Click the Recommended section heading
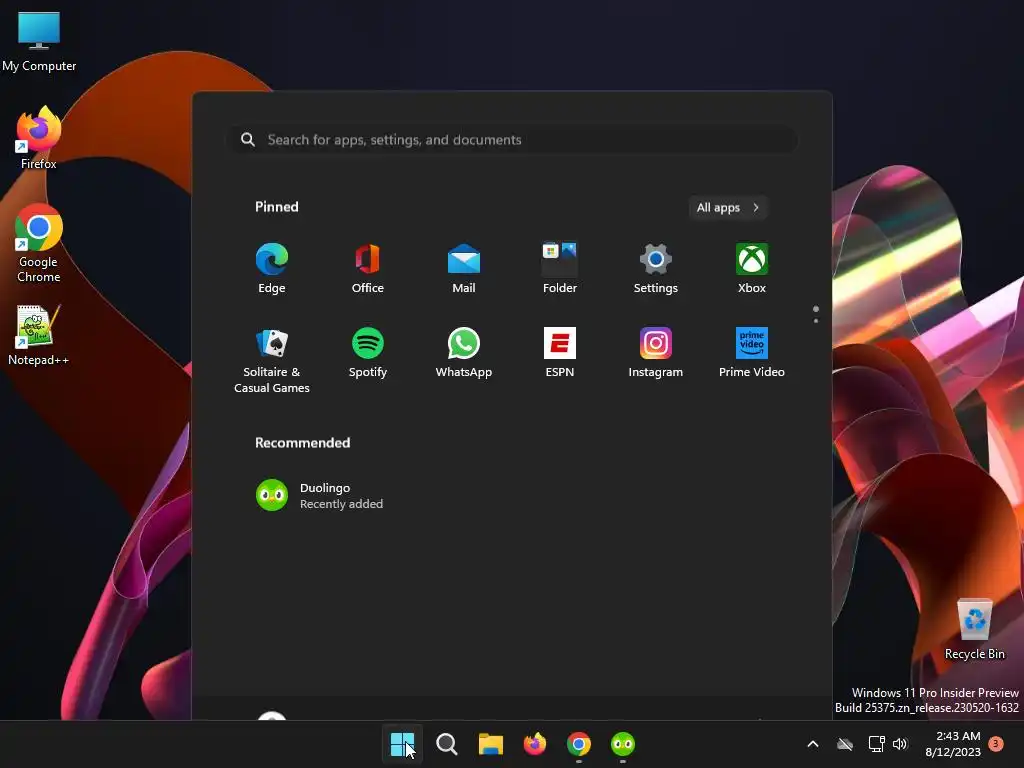 [302, 443]
